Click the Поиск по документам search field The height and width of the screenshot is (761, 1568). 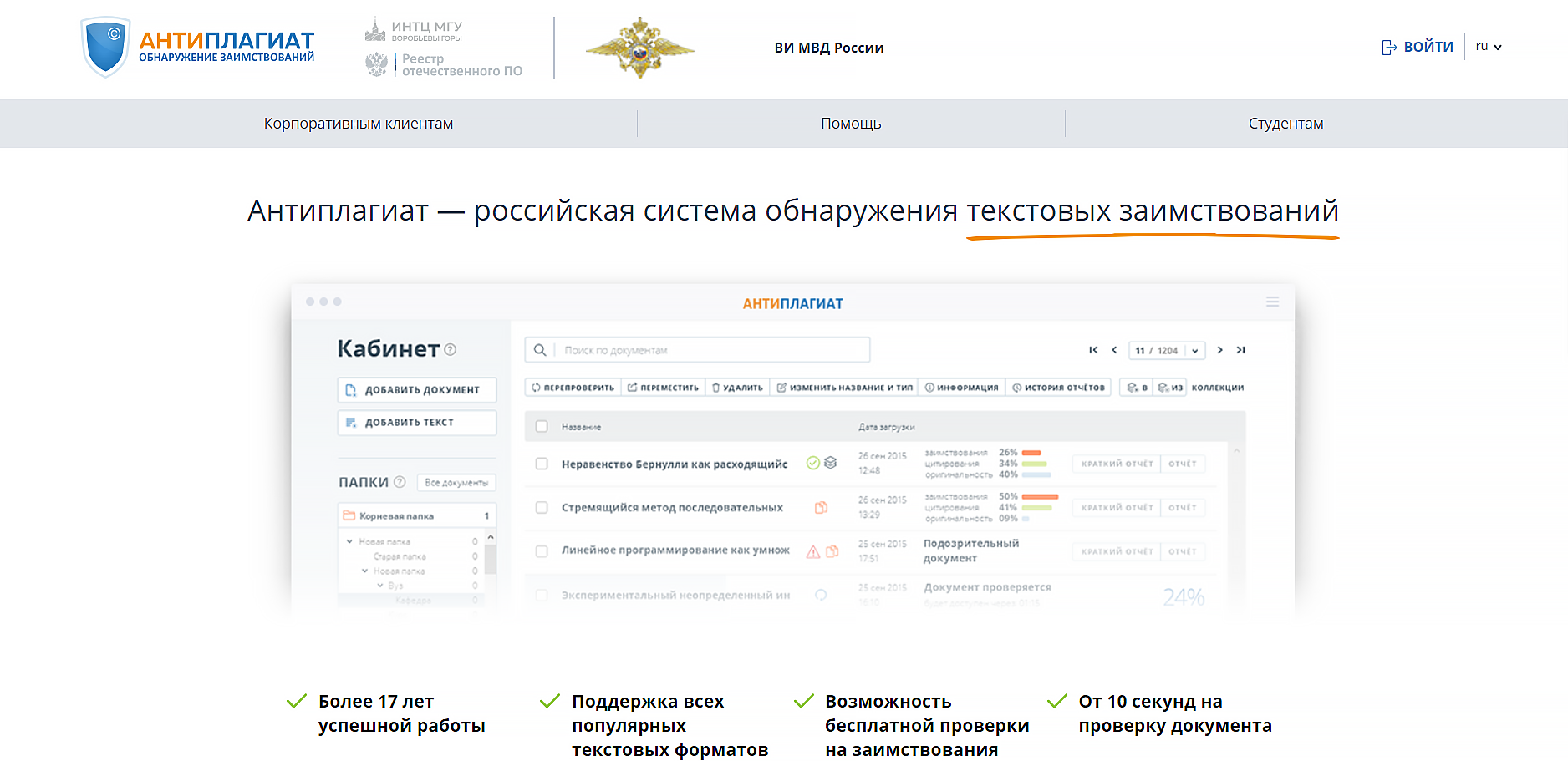[x=697, y=350]
